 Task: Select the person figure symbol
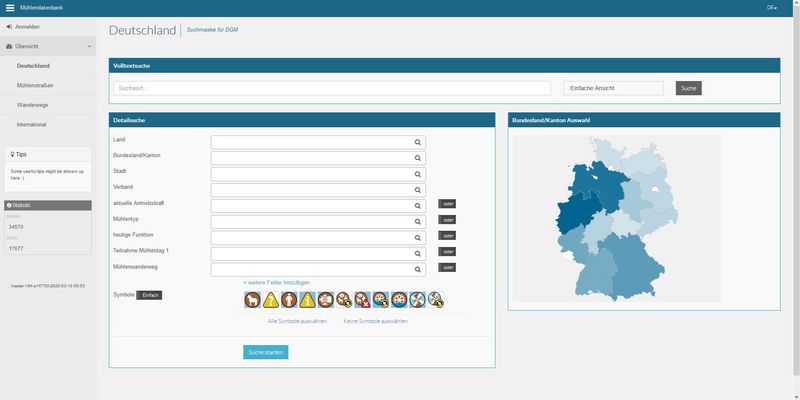click(289, 298)
